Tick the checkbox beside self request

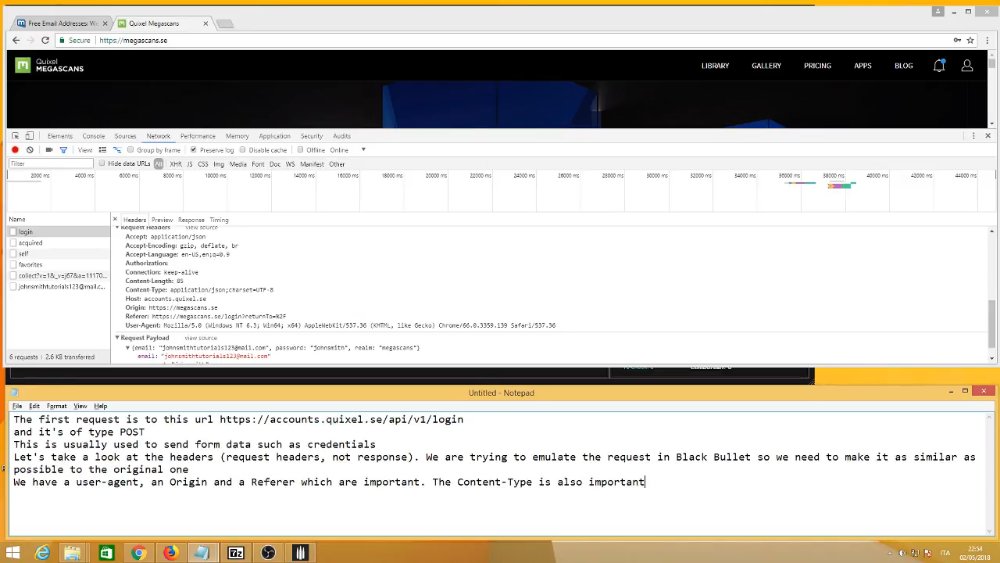pyautogui.click(x=13, y=254)
